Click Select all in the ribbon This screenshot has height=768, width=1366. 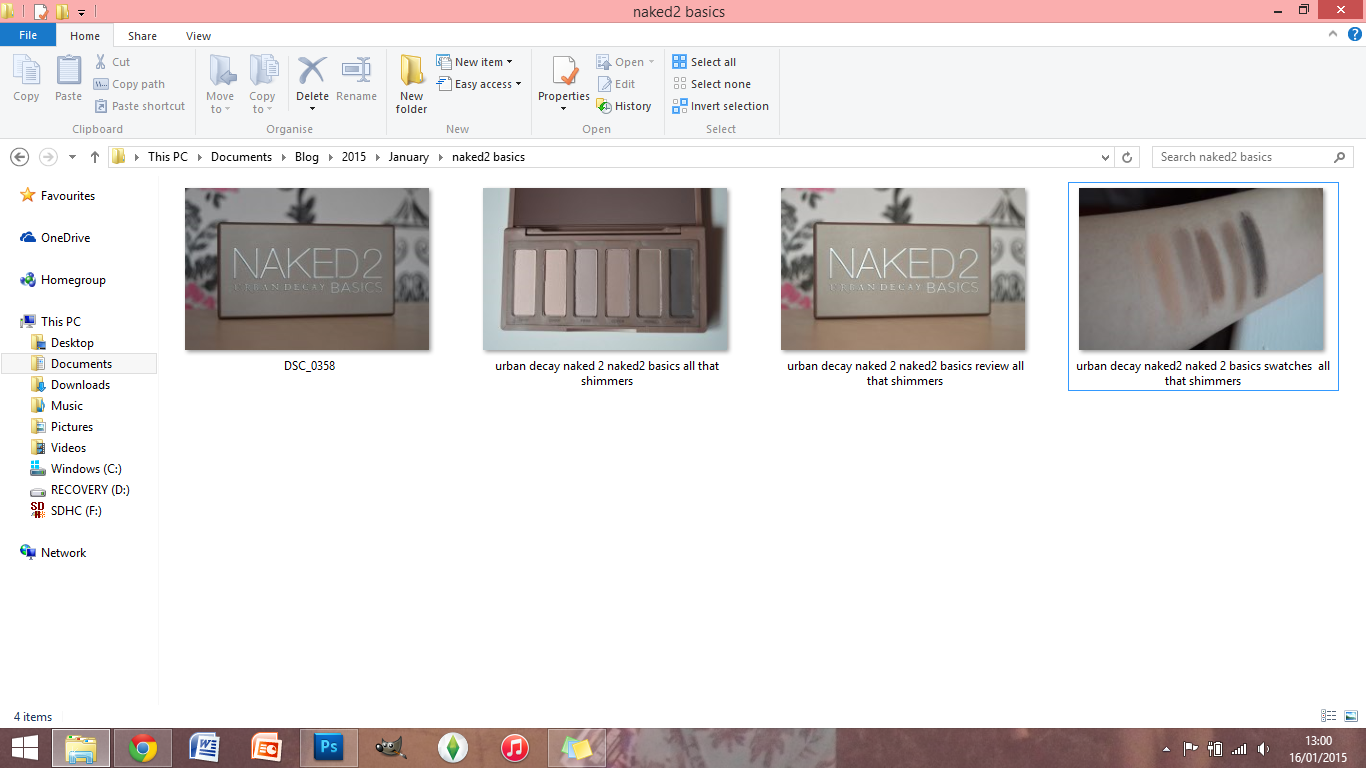click(704, 62)
